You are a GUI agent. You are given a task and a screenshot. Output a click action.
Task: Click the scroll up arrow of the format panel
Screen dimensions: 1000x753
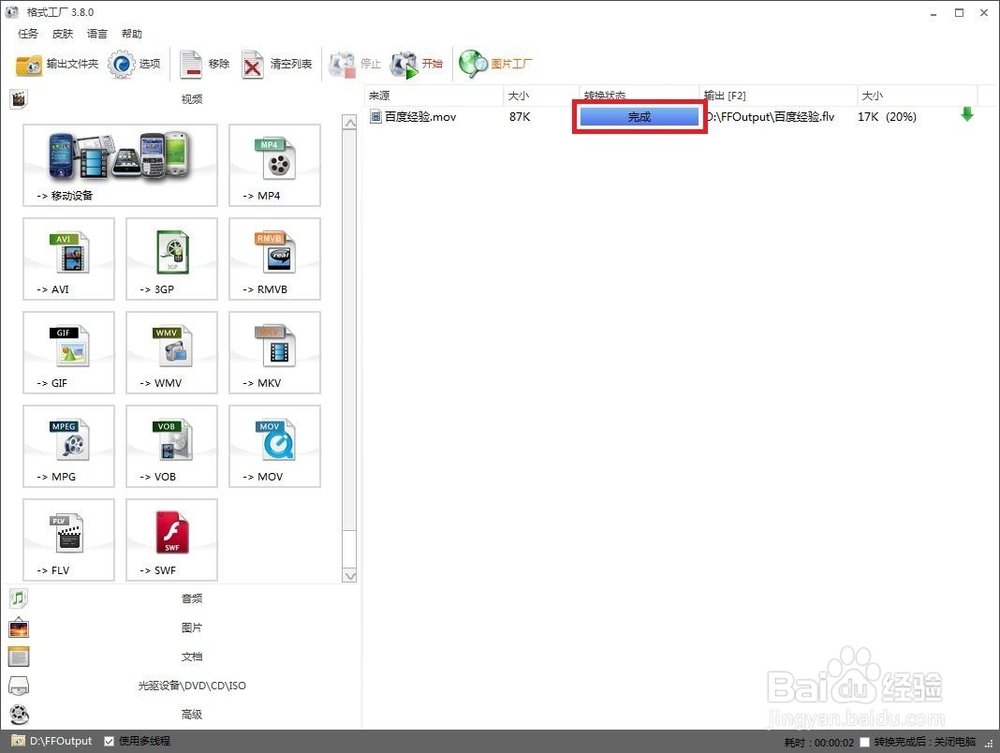pos(349,122)
